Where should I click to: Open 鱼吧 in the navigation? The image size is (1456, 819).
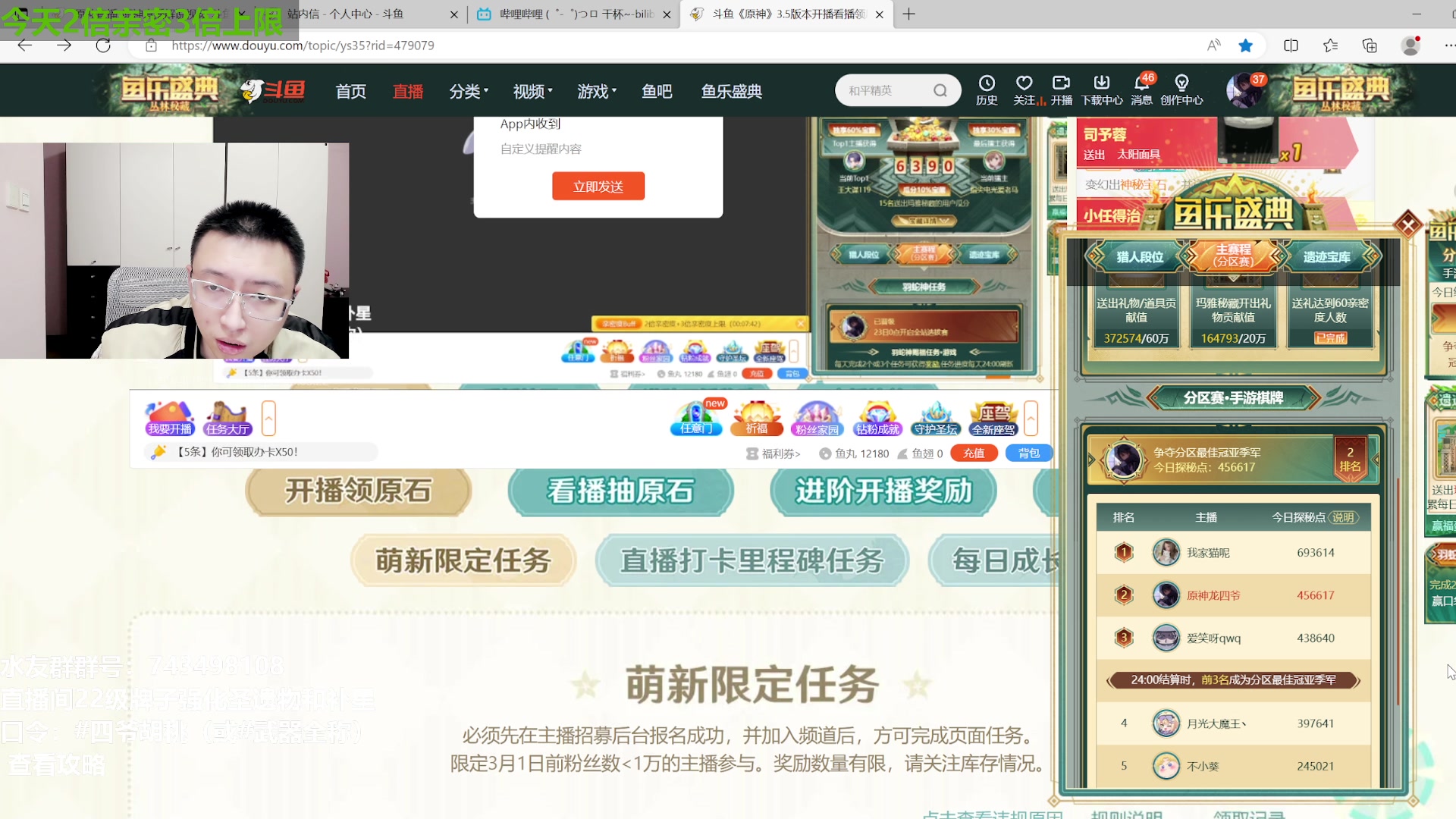[x=657, y=91]
